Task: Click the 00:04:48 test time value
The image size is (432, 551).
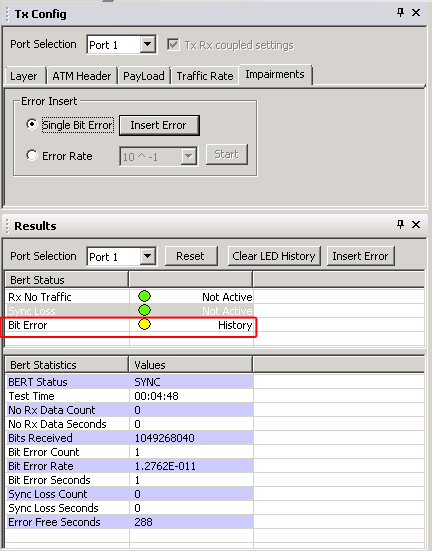Action: (x=156, y=396)
